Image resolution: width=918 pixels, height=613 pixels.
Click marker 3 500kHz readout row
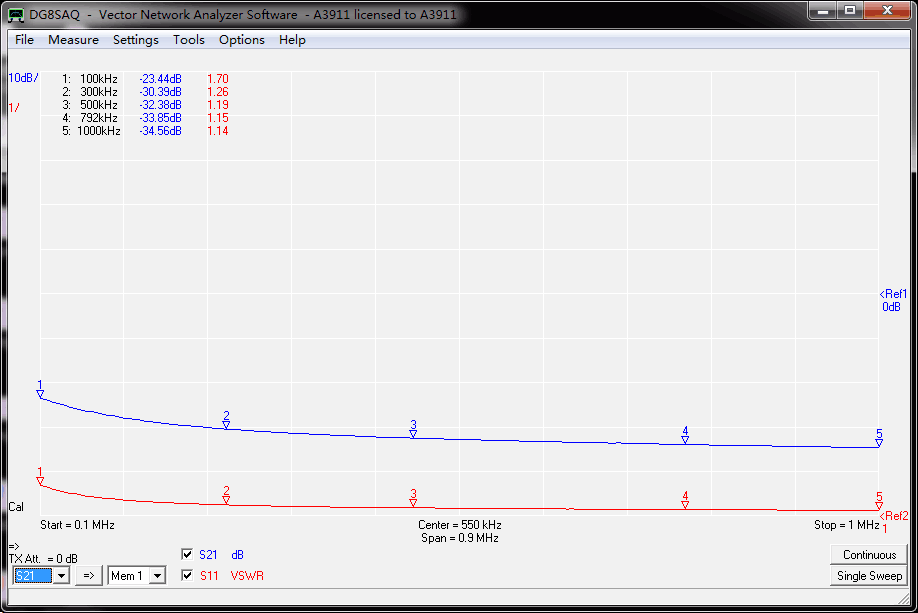click(x=145, y=105)
